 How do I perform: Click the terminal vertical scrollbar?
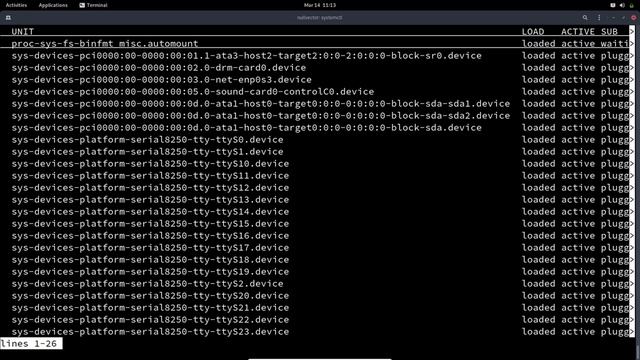click(x=638, y=192)
